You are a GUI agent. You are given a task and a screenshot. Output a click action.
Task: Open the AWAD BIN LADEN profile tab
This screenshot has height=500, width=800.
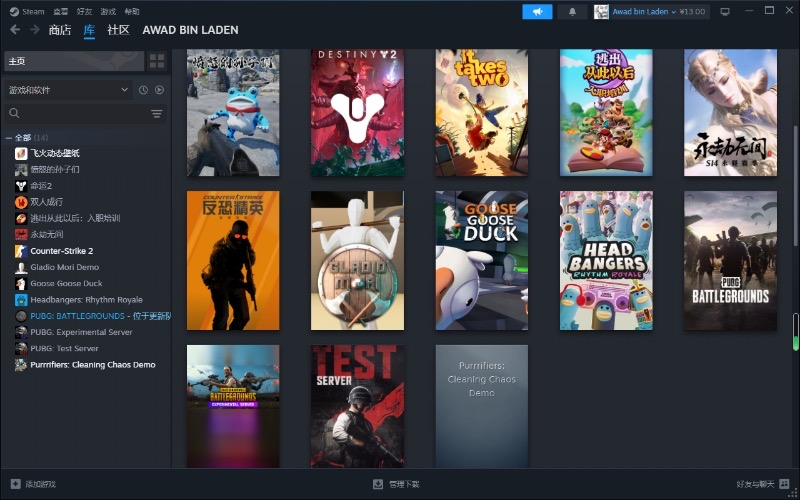coord(190,30)
